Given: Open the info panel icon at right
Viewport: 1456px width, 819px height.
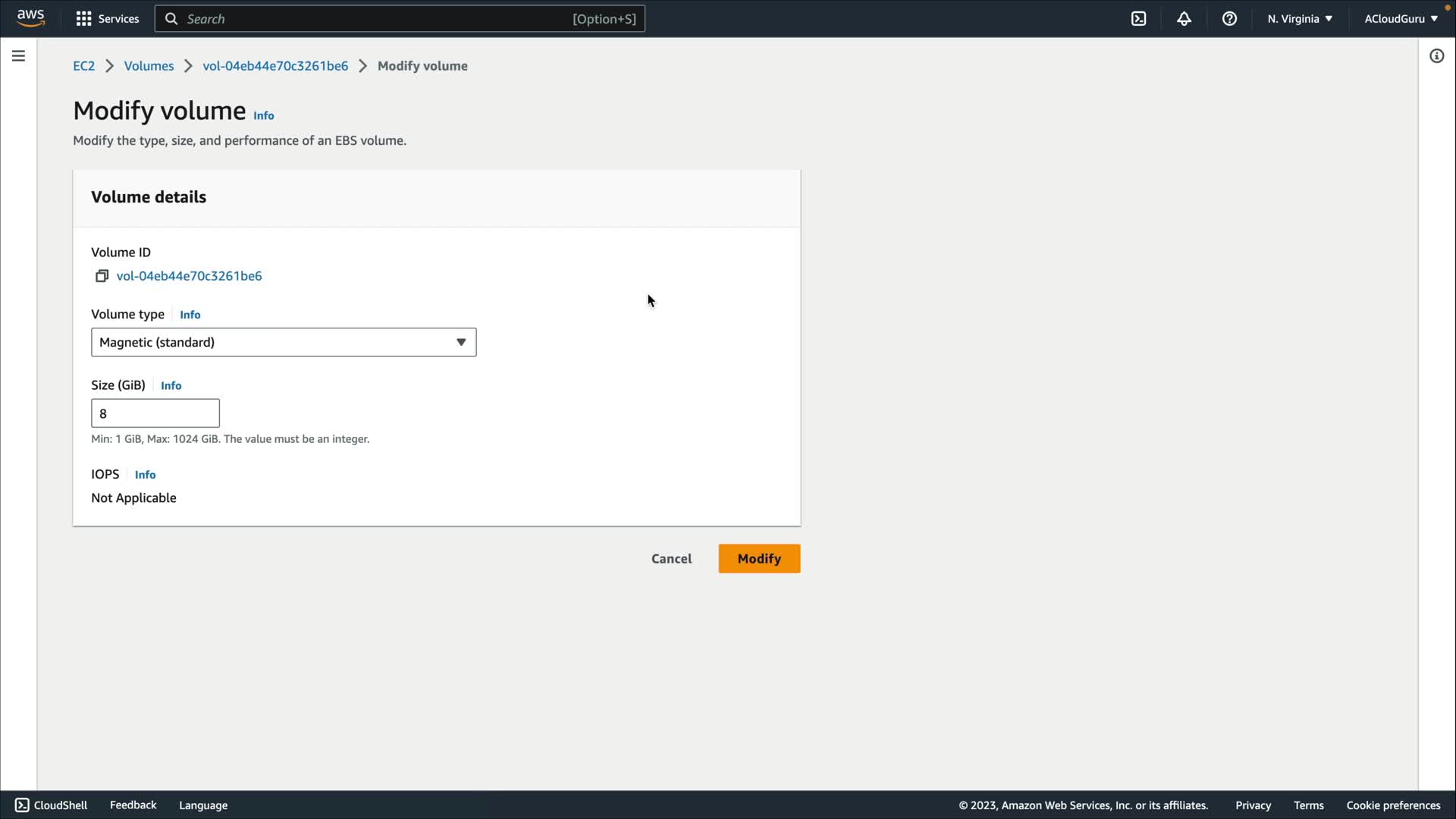Looking at the screenshot, I should [x=1436, y=56].
